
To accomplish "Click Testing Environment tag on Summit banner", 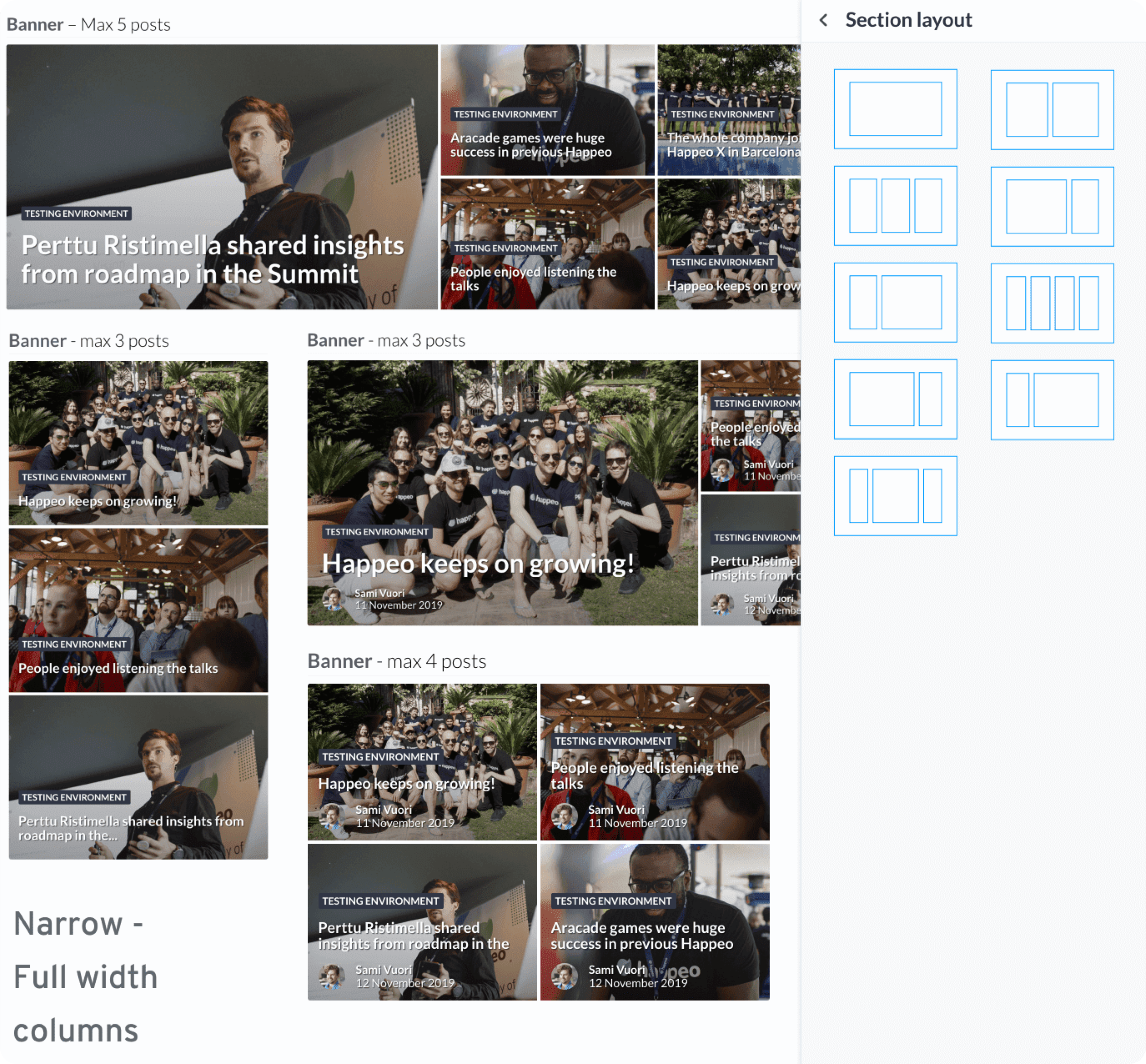I will click(x=77, y=214).
